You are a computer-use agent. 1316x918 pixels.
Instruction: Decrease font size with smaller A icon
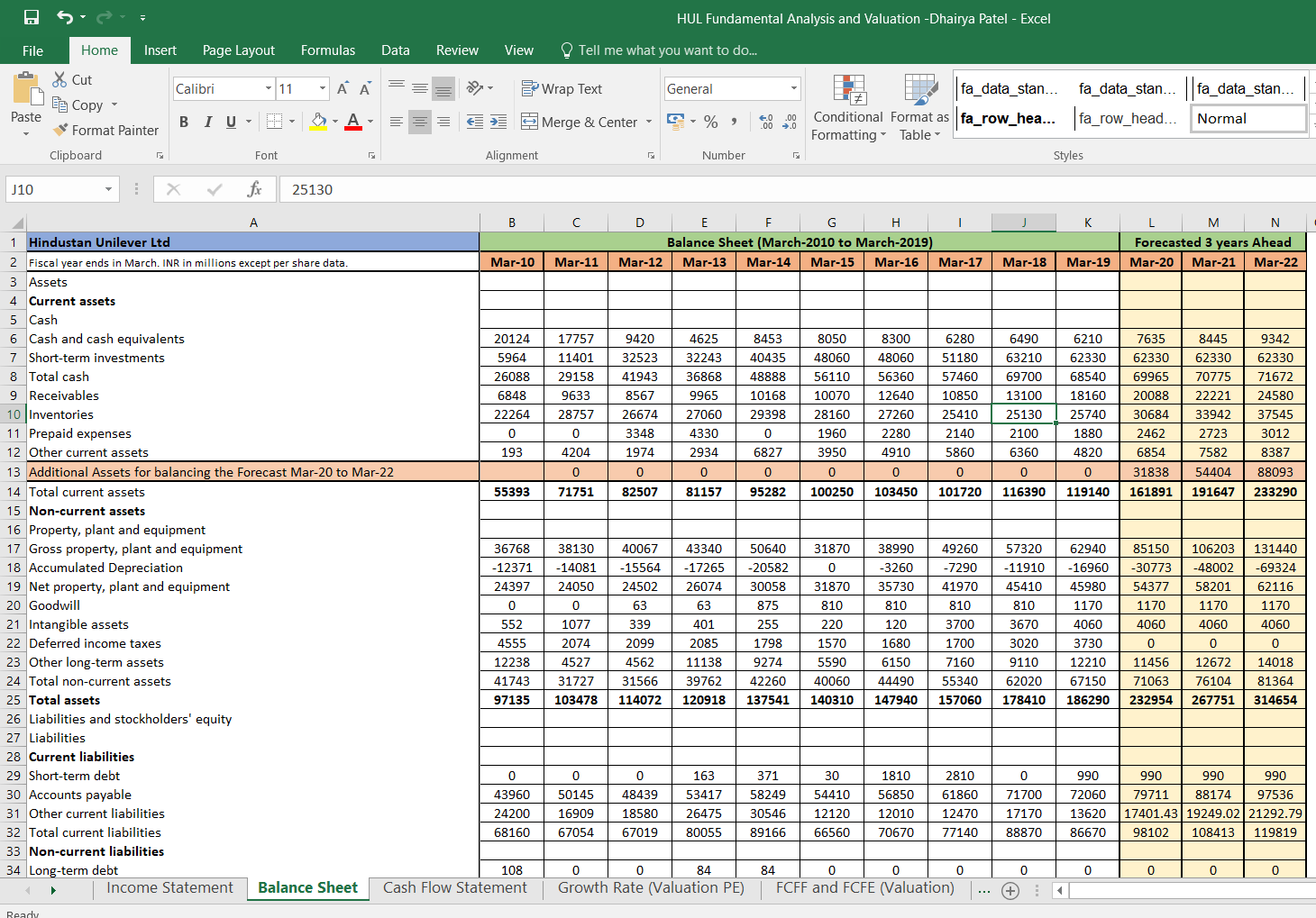pyautogui.click(x=365, y=88)
